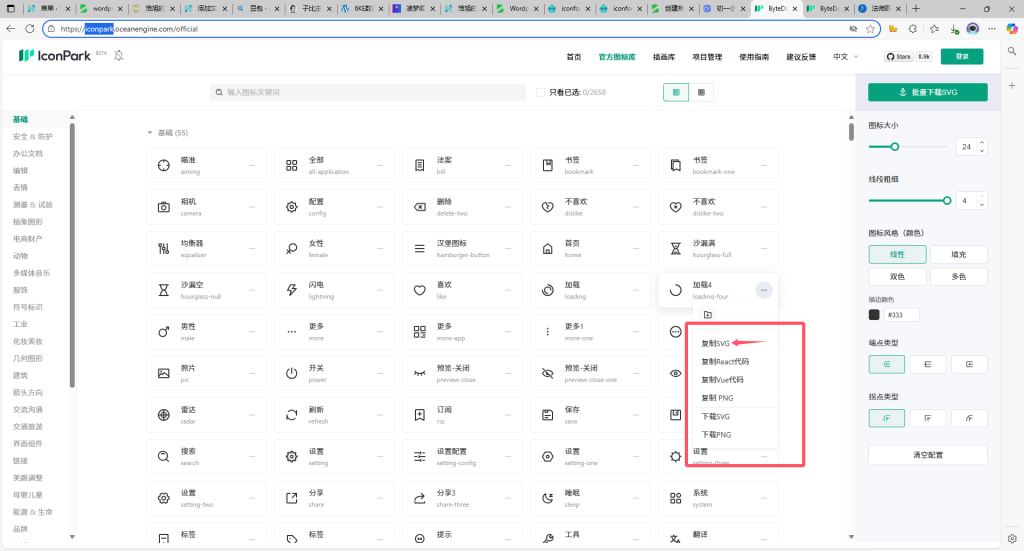Screen dimensions: 1024x551
Task: Switch icon style to 填充 (filled)
Action: pos(958,254)
